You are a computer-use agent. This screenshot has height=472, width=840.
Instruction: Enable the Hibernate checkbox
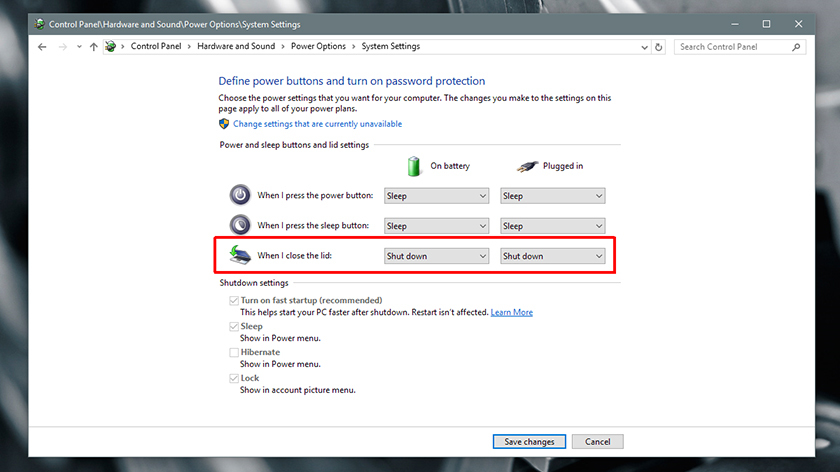tap(233, 352)
